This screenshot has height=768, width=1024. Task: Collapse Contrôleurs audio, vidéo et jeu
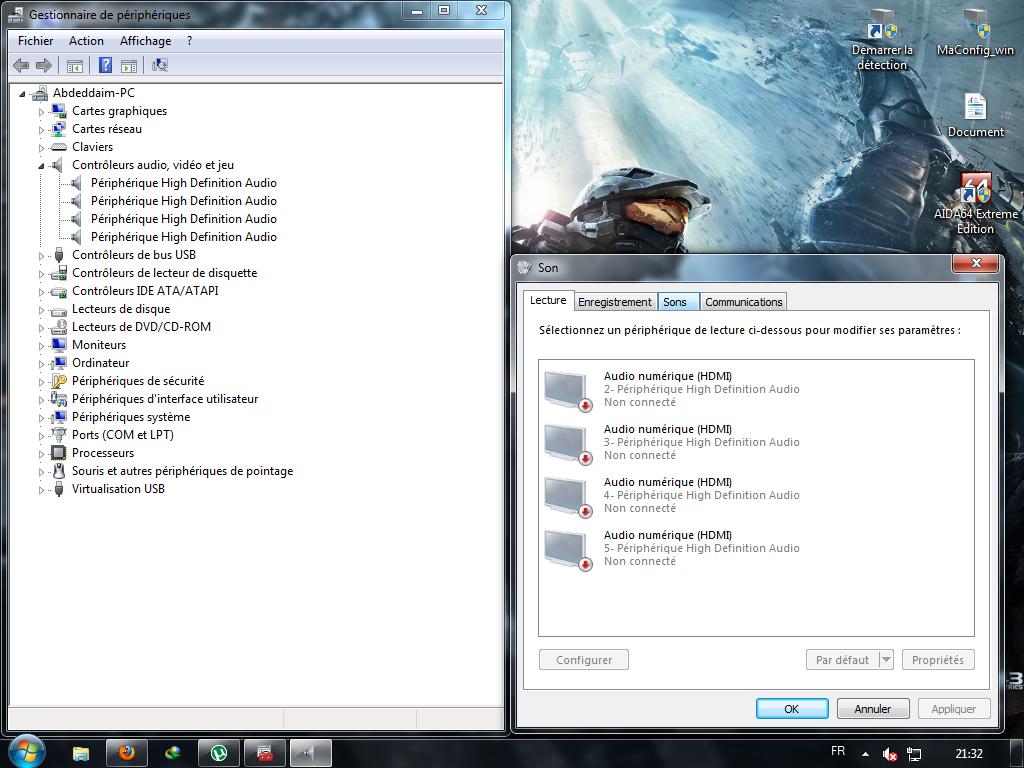click(x=41, y=166)
